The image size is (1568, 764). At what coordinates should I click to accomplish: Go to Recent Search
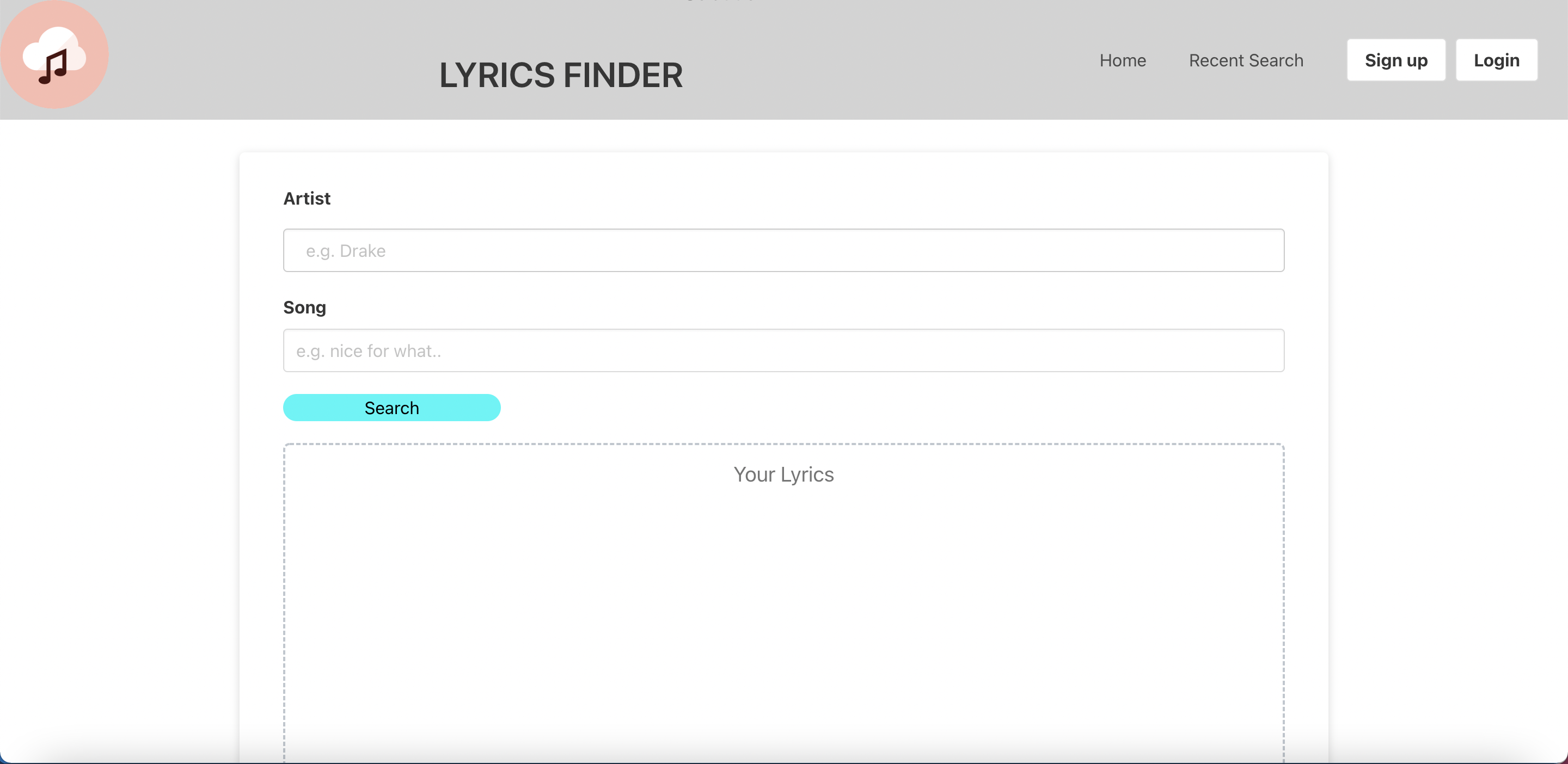pyautogui.click(x=1245, y=60)
